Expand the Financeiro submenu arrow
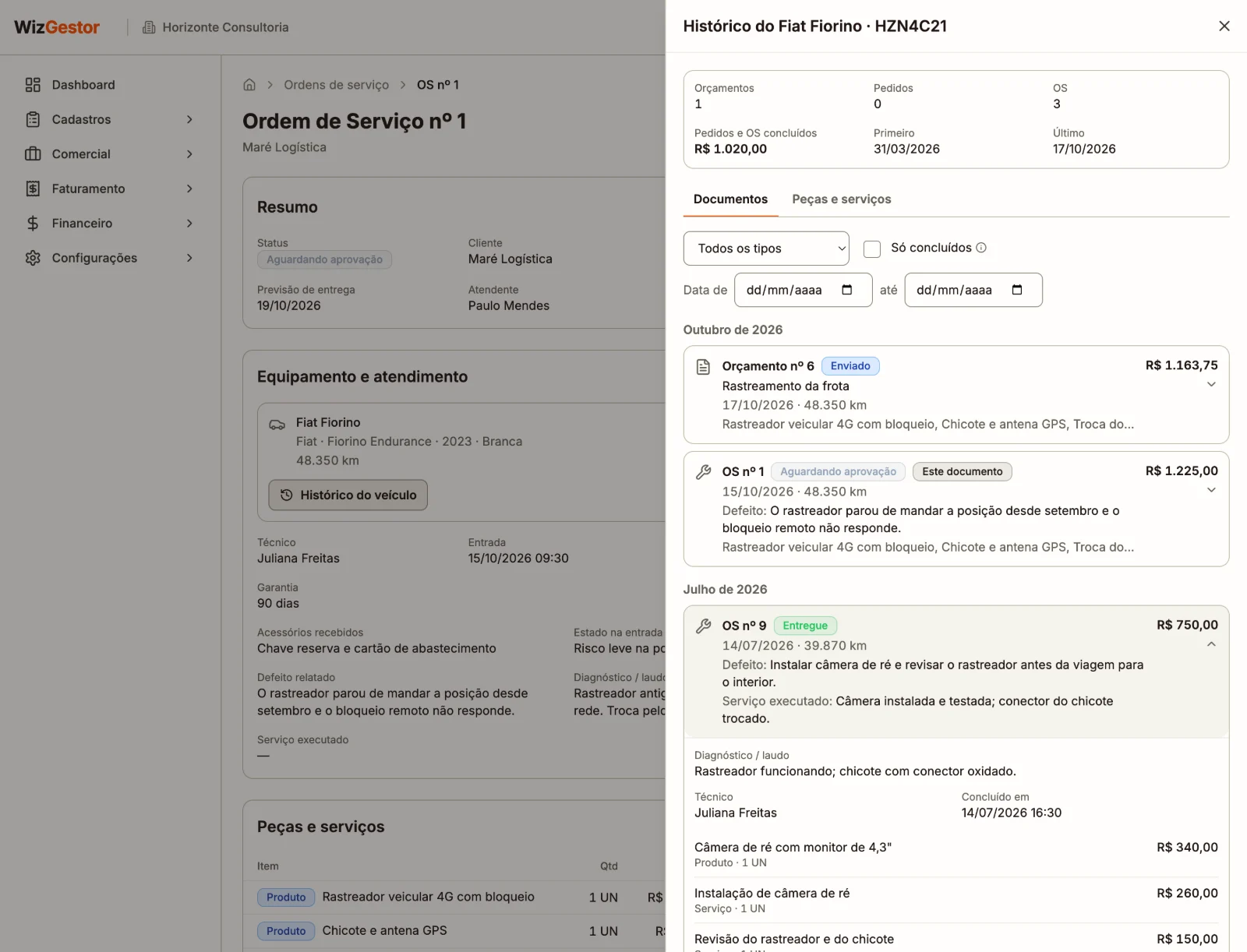This screenshot has width=1247, height=952. [x=189, y=224]
